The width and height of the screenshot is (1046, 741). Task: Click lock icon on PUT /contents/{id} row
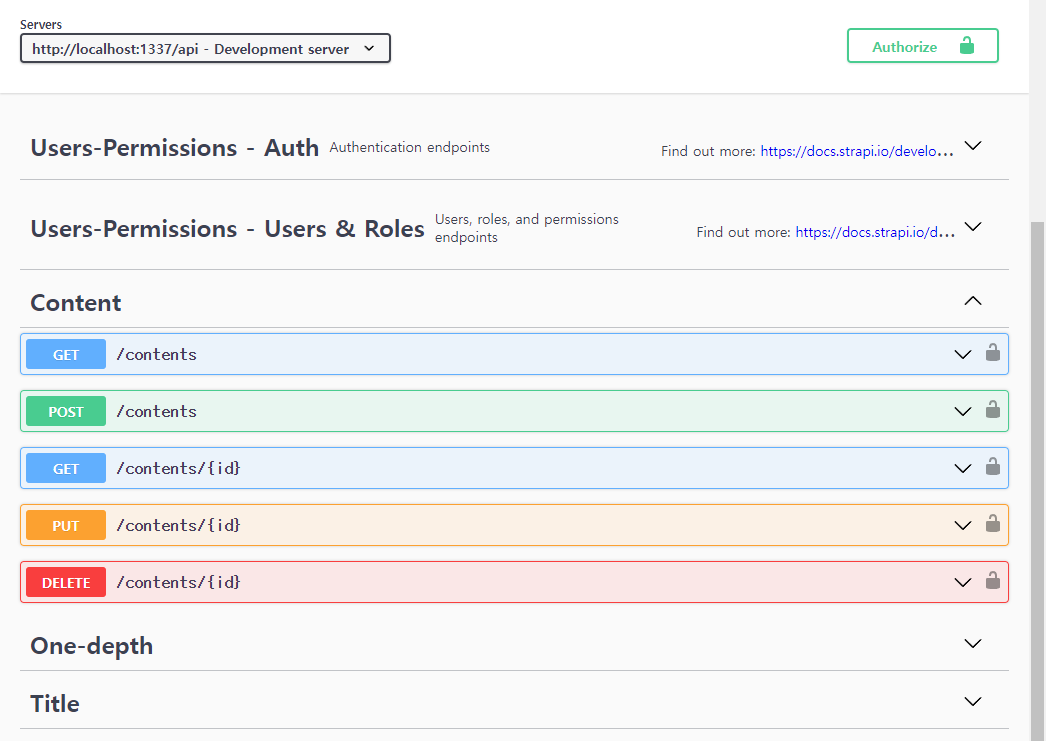pos(993,524)
